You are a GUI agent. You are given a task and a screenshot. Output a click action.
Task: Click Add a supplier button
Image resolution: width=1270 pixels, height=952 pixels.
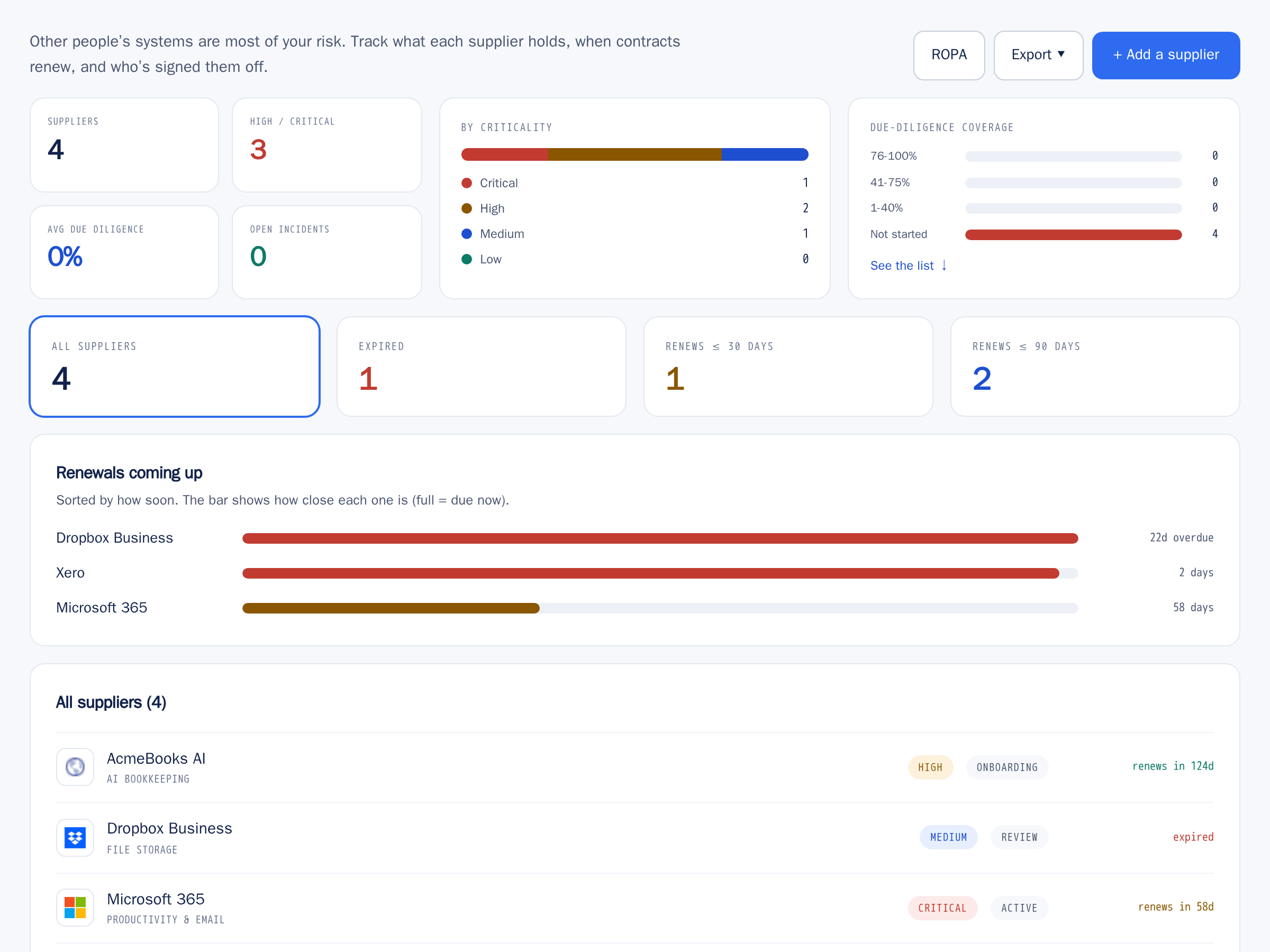click(x=1166, y=55)
